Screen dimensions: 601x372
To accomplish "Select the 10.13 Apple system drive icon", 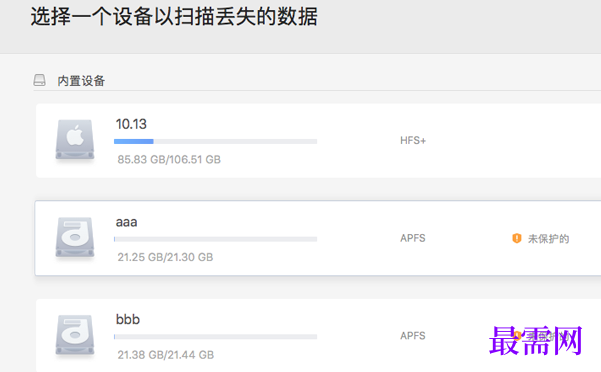I will 75,139.
